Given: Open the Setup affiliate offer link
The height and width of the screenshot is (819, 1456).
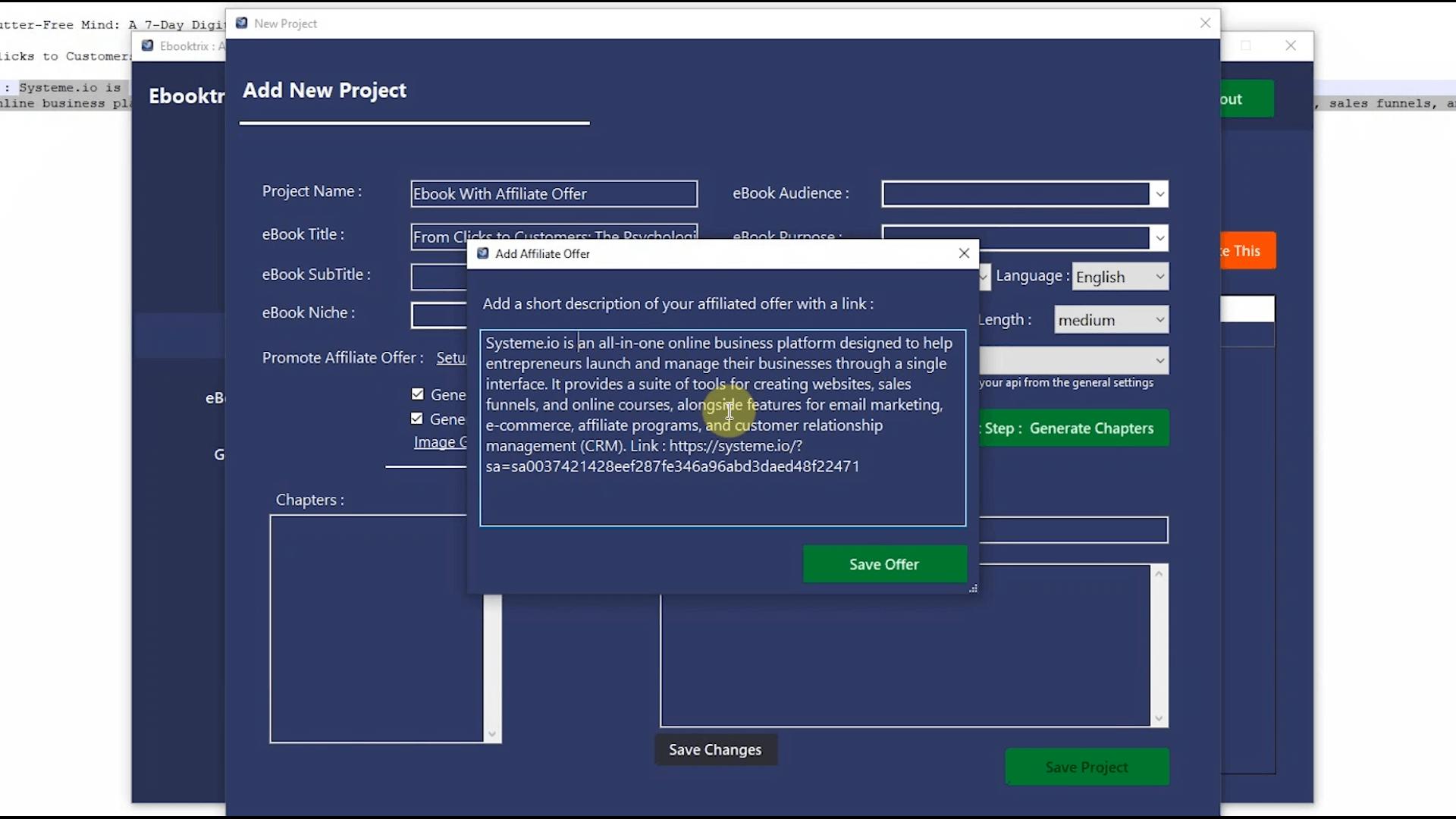Looking at the screenshot, I should (452, 358).
